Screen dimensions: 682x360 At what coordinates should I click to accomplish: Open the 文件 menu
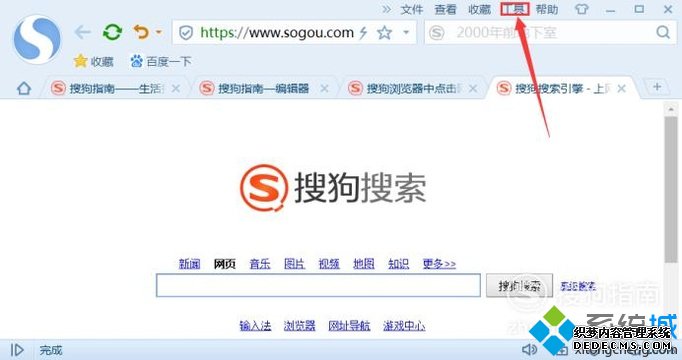coord(411,9)
